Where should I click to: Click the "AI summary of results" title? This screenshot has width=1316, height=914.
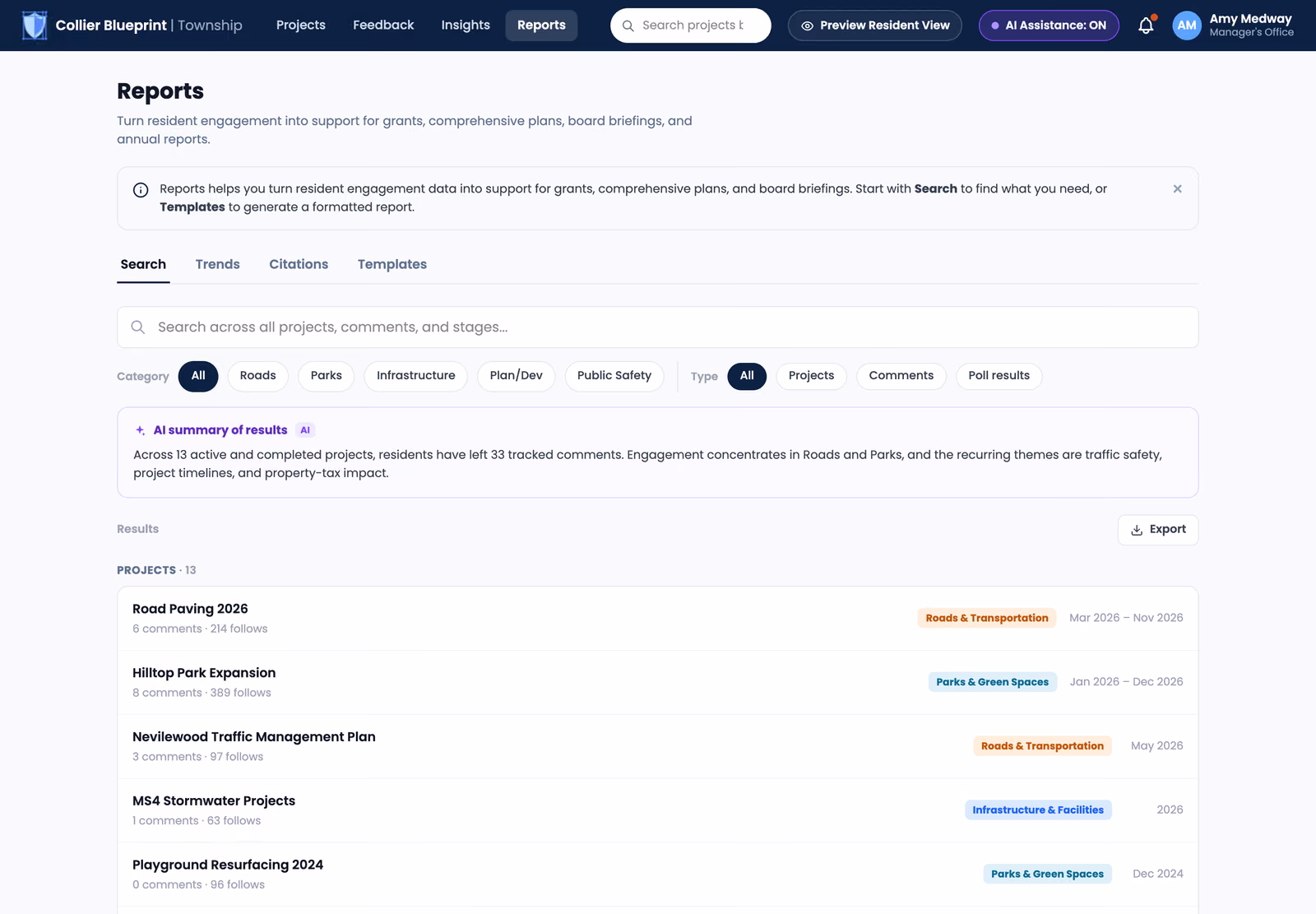pyautogui.click(x=220, y=430)
